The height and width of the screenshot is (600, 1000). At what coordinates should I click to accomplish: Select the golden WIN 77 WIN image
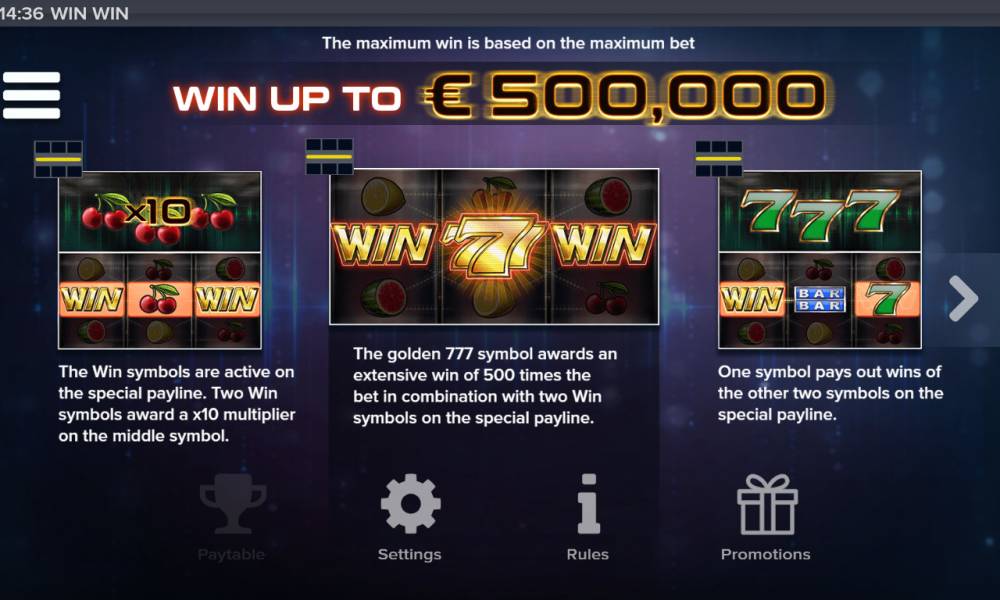[494, 247]
